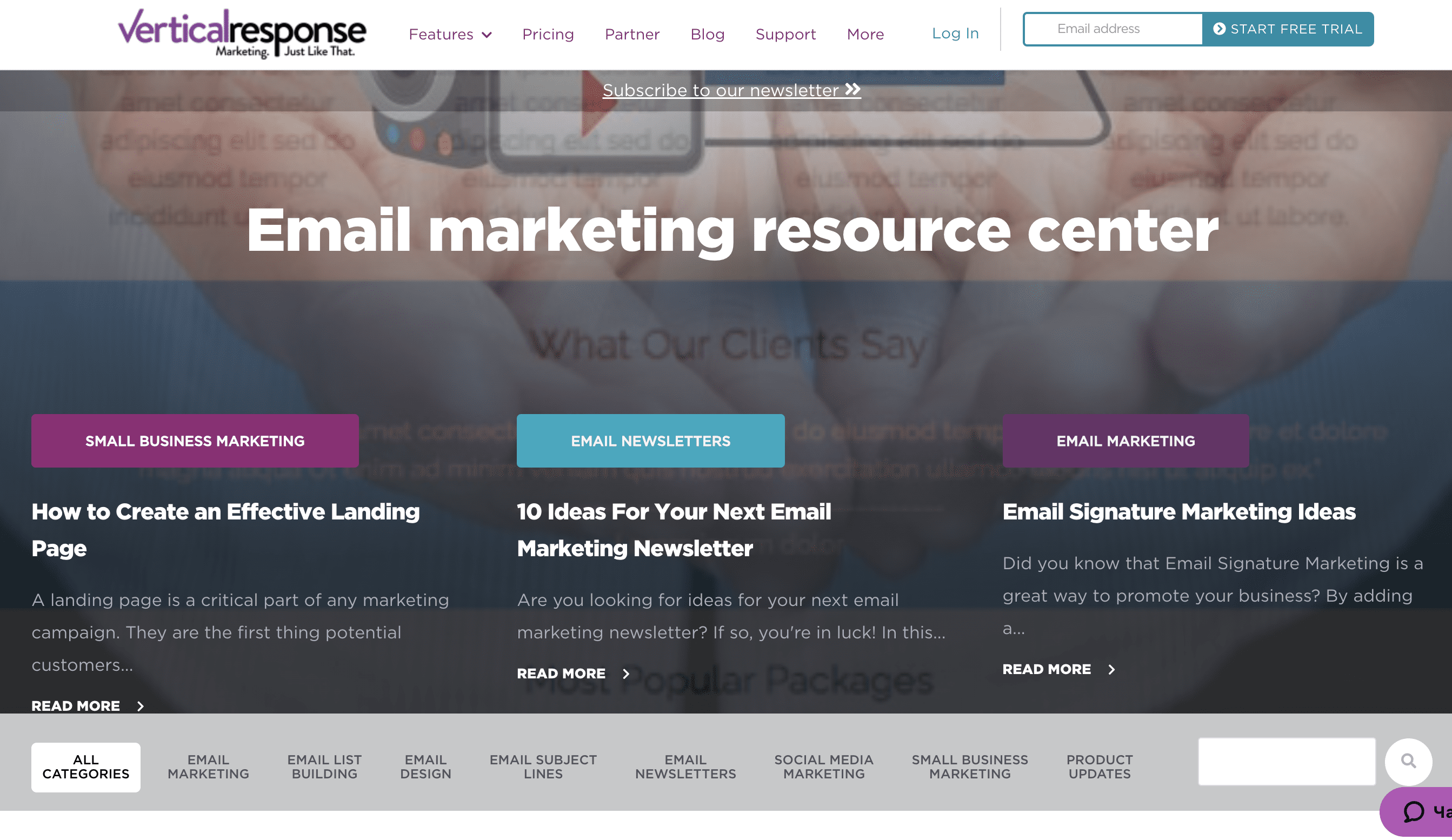Open the Email Signature Marketing Ideas article
This screenshot has width=1452, height=840.
click(x=1178, y=511)
